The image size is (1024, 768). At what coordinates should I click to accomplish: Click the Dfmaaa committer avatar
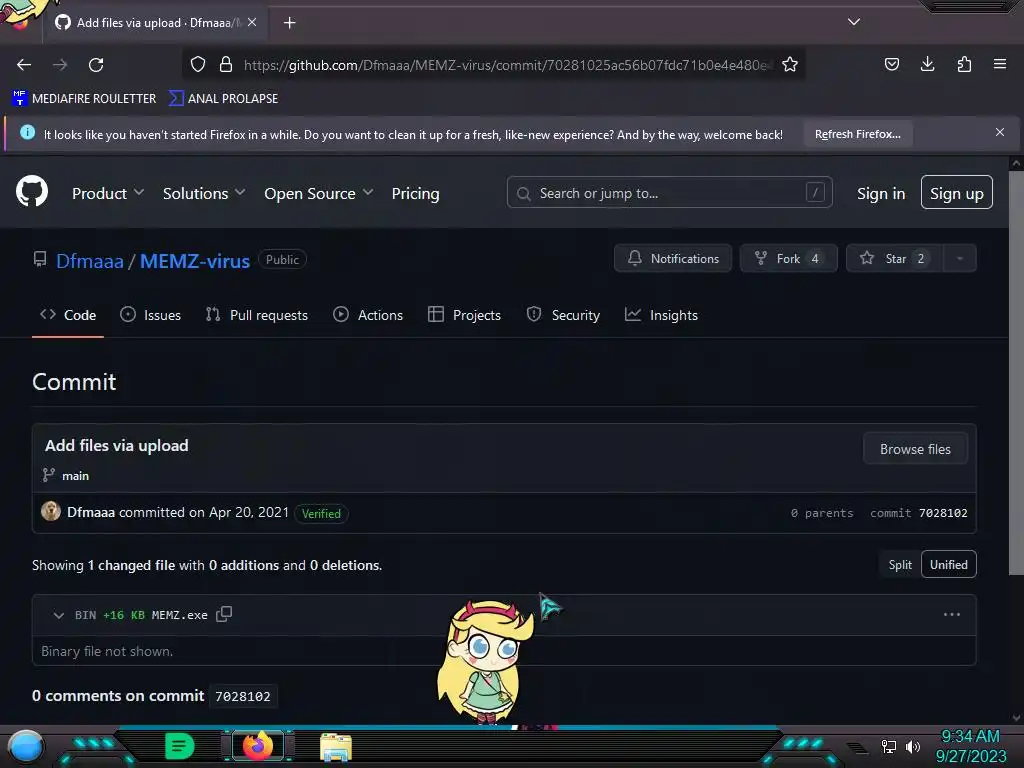click(x=50, y=511)
